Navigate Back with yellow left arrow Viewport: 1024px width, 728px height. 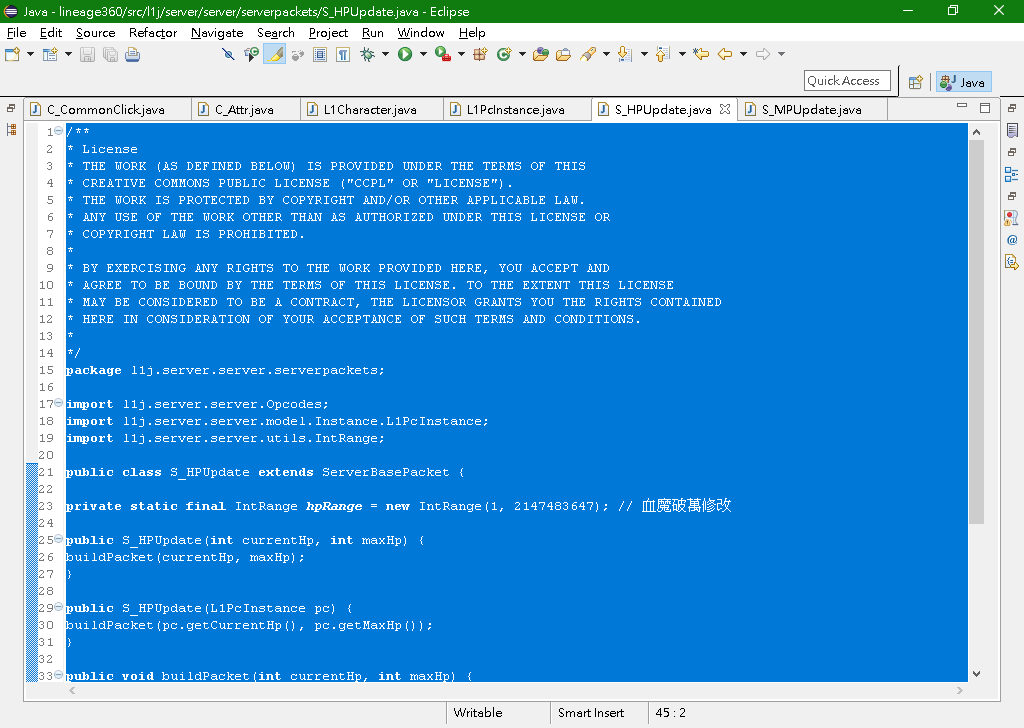coord(725,55)
